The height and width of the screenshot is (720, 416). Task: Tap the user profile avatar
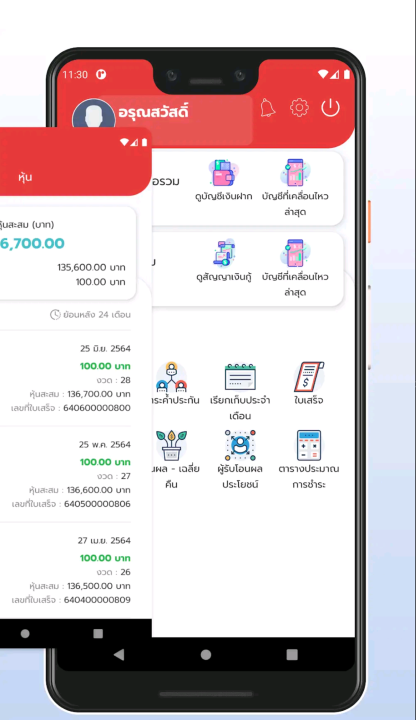[x=94, y=114]
